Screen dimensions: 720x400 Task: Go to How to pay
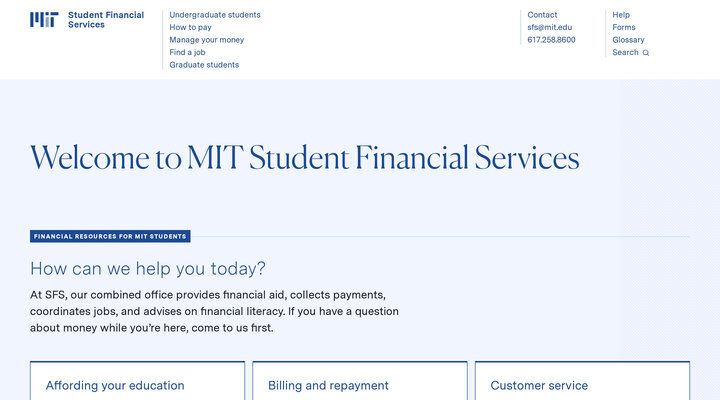(x=190, y=27)
